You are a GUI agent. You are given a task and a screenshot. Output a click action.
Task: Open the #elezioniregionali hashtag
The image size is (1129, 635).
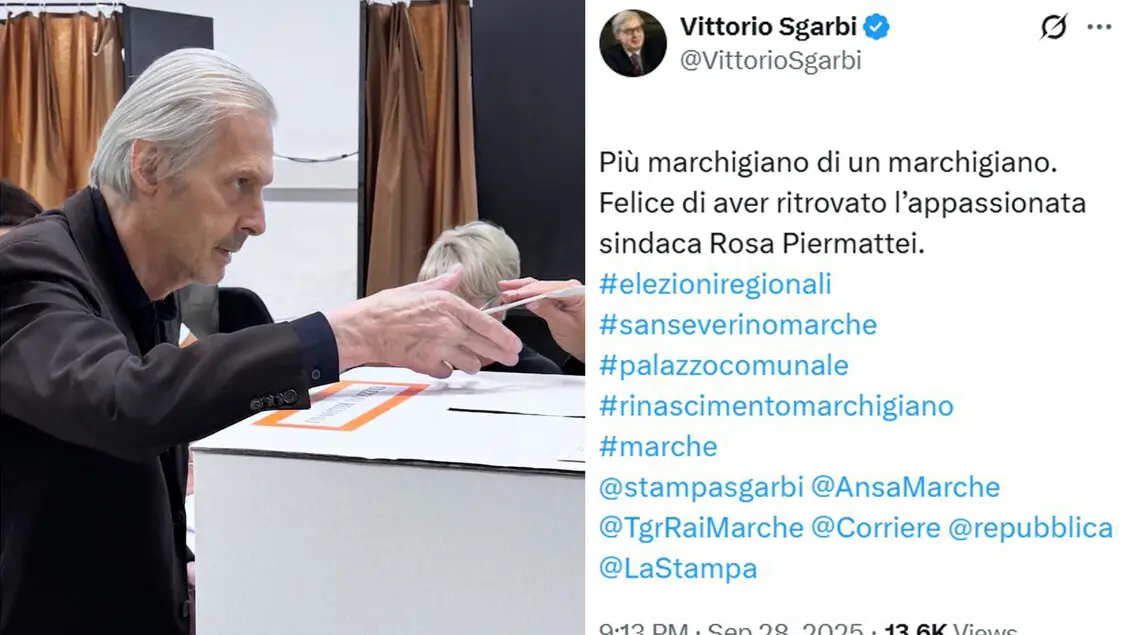pos(715,284)
